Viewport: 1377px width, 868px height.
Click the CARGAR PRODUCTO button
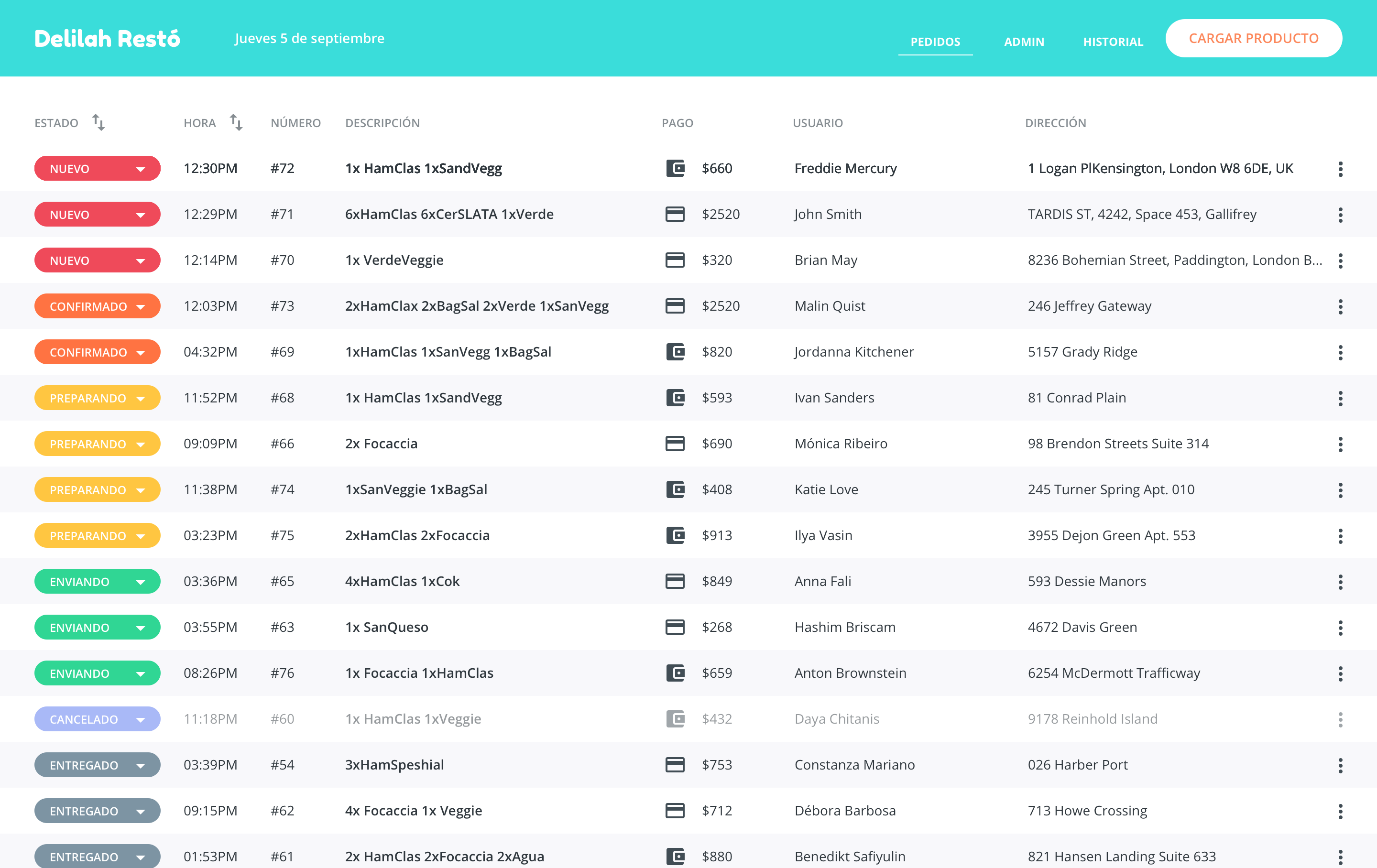tap(1254, 38)
